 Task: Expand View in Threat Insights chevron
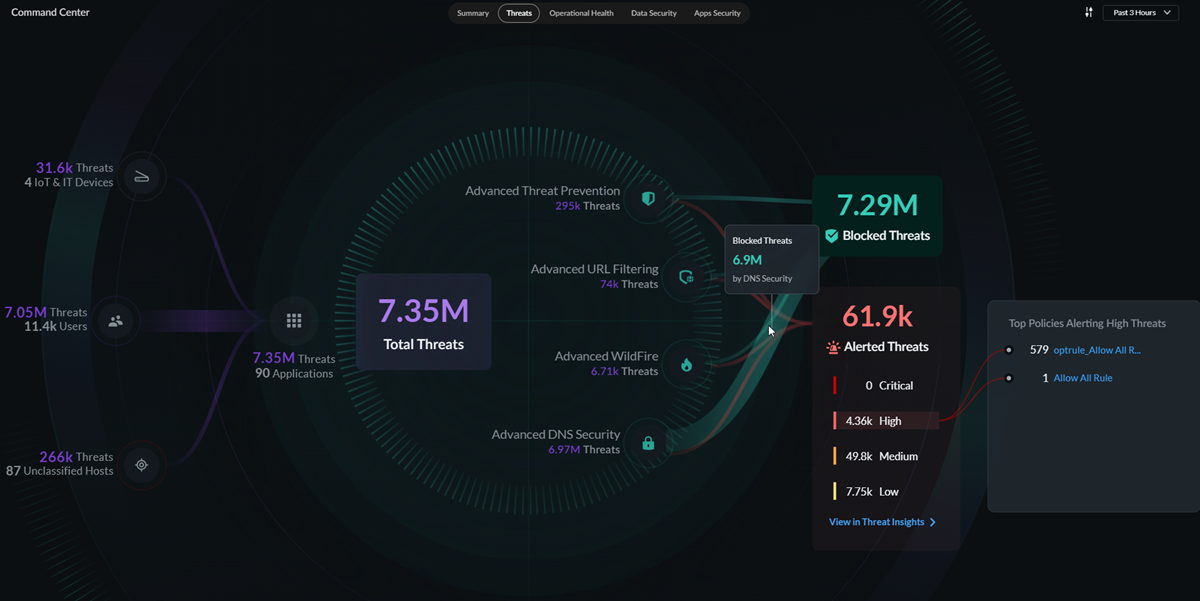[x=933, y=522]
